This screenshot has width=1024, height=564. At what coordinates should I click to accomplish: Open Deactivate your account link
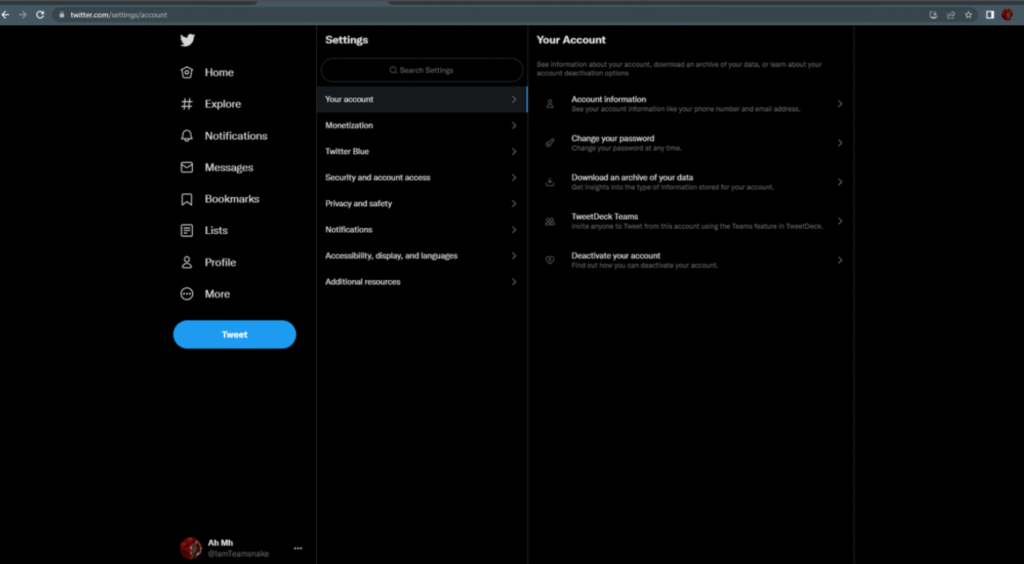tap(691, 260)
